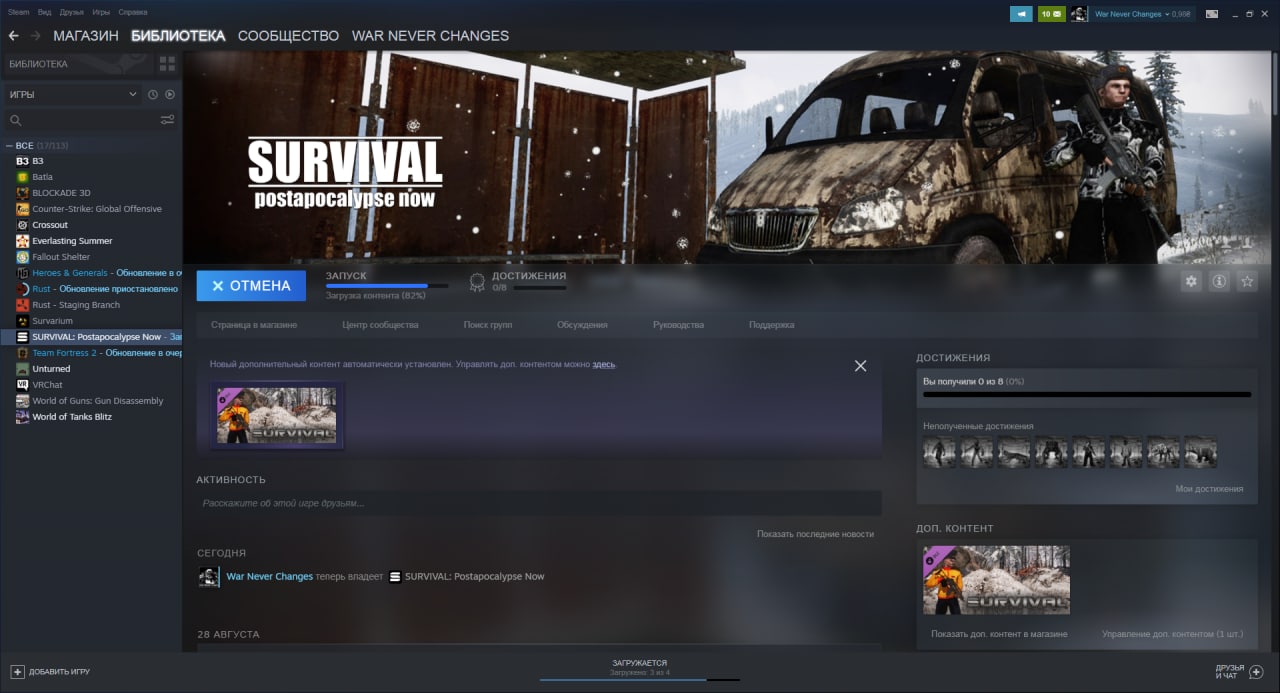
Task: Open Мои достижения link
Action: (x=1209, y=489)
